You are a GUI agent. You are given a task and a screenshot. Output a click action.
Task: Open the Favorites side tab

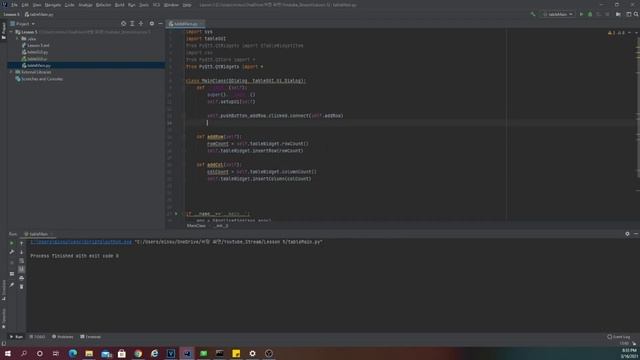point(4,318)
